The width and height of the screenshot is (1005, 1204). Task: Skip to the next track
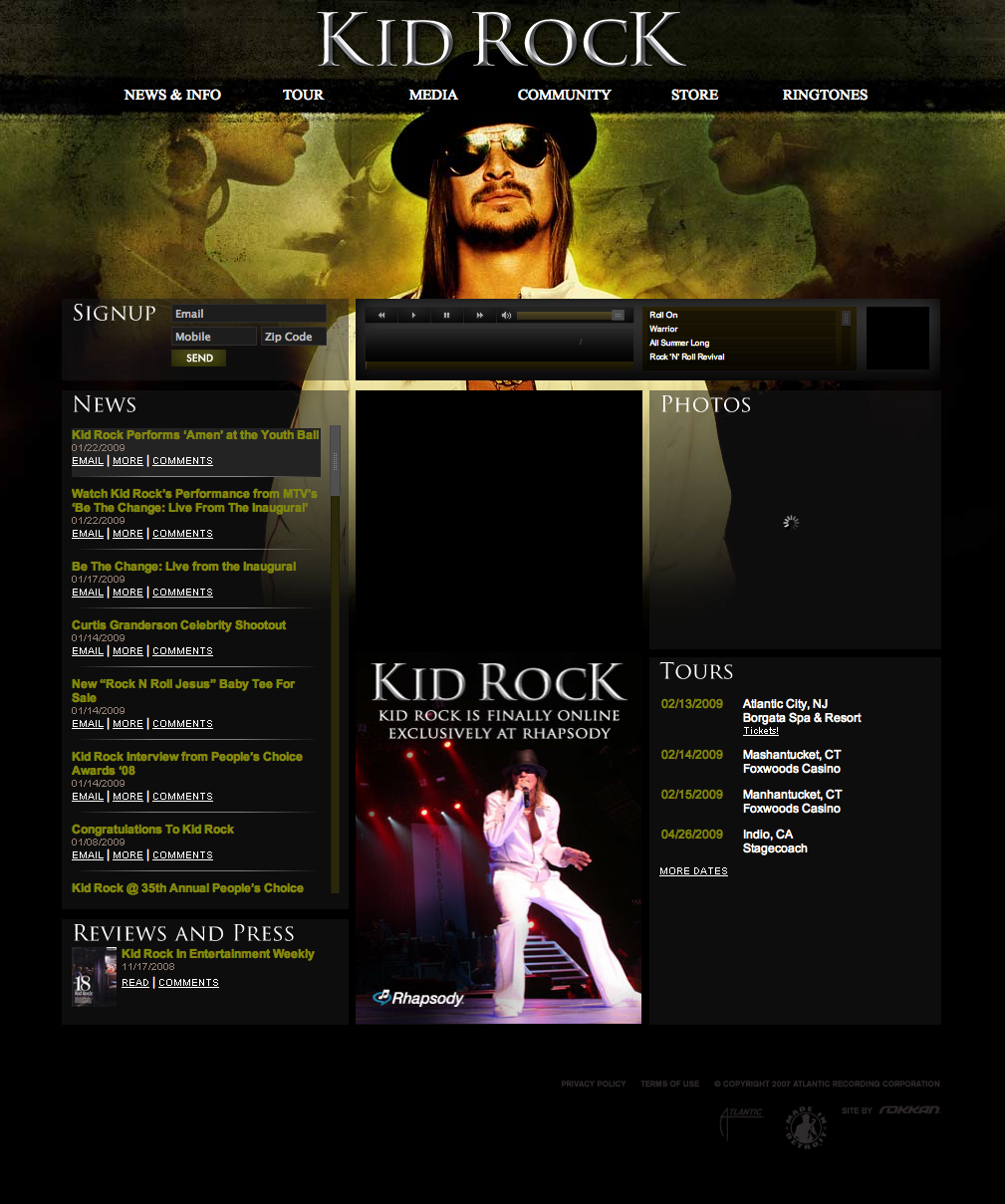tap(479, 315)
